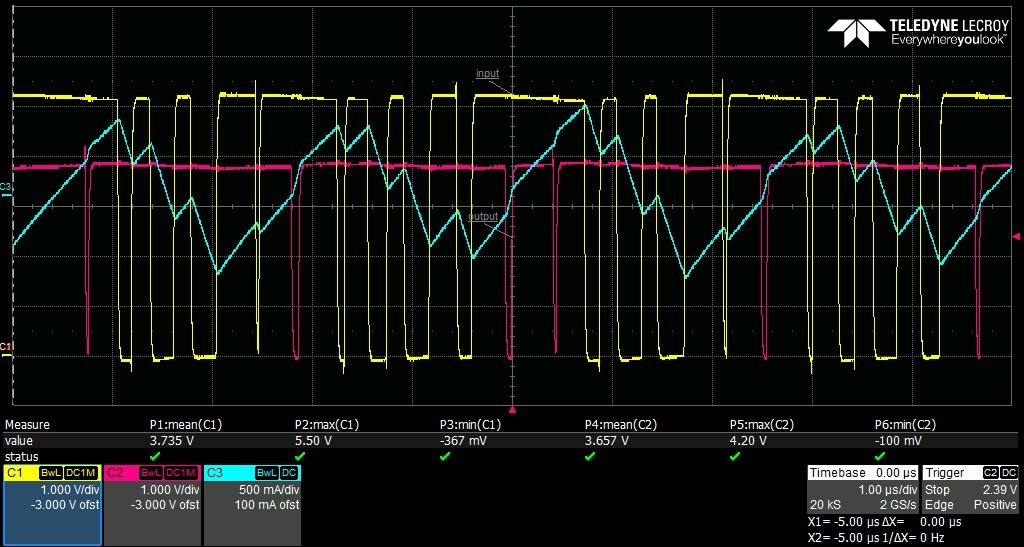Click the P4 status green checkmark
Image resolution: width=1024 pixels, height=547 pixels.
589,456
